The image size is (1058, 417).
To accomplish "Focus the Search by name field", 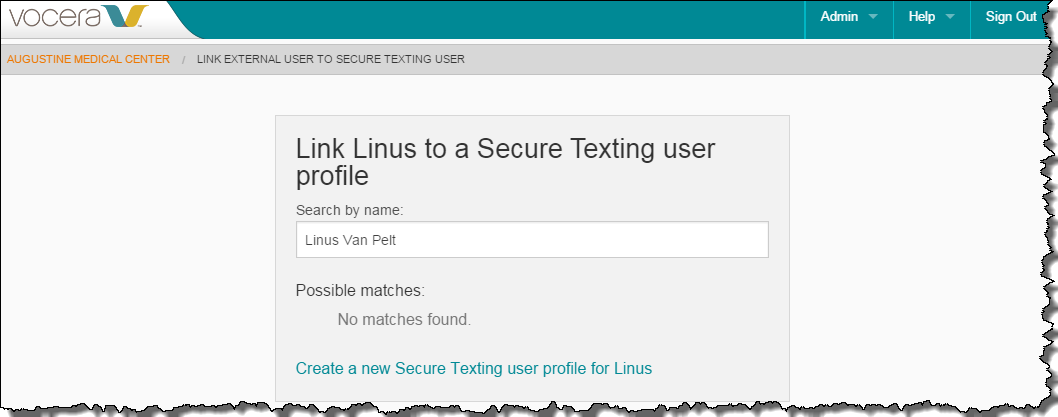I will click(532, 240).
